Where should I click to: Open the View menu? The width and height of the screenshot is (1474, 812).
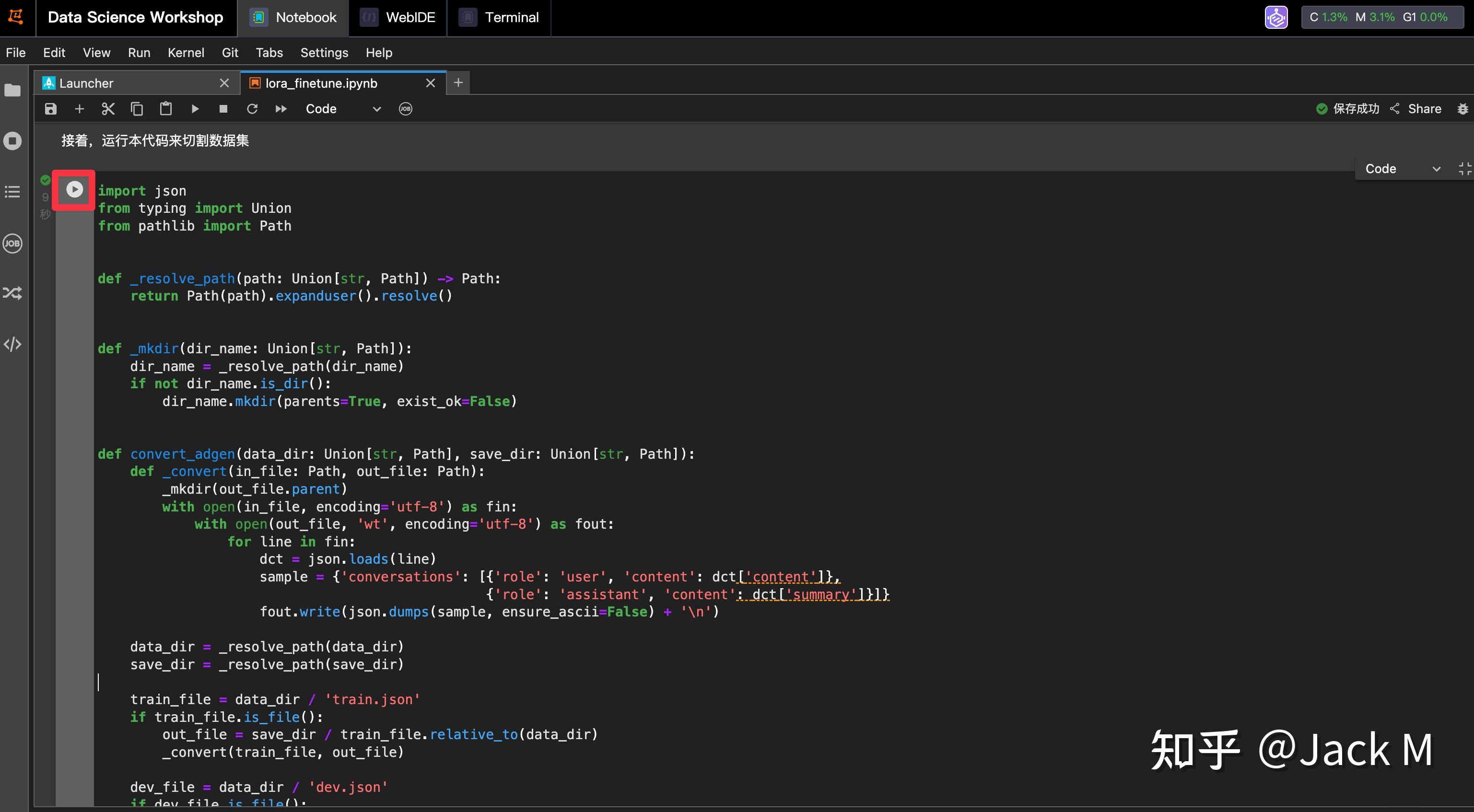point(96,53)
